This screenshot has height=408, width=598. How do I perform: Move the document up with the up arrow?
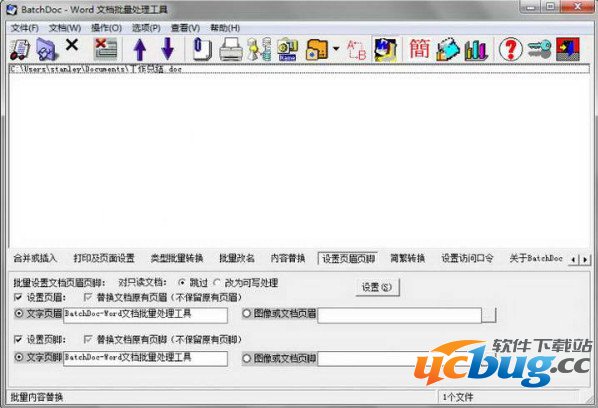(x=140, y=49)
